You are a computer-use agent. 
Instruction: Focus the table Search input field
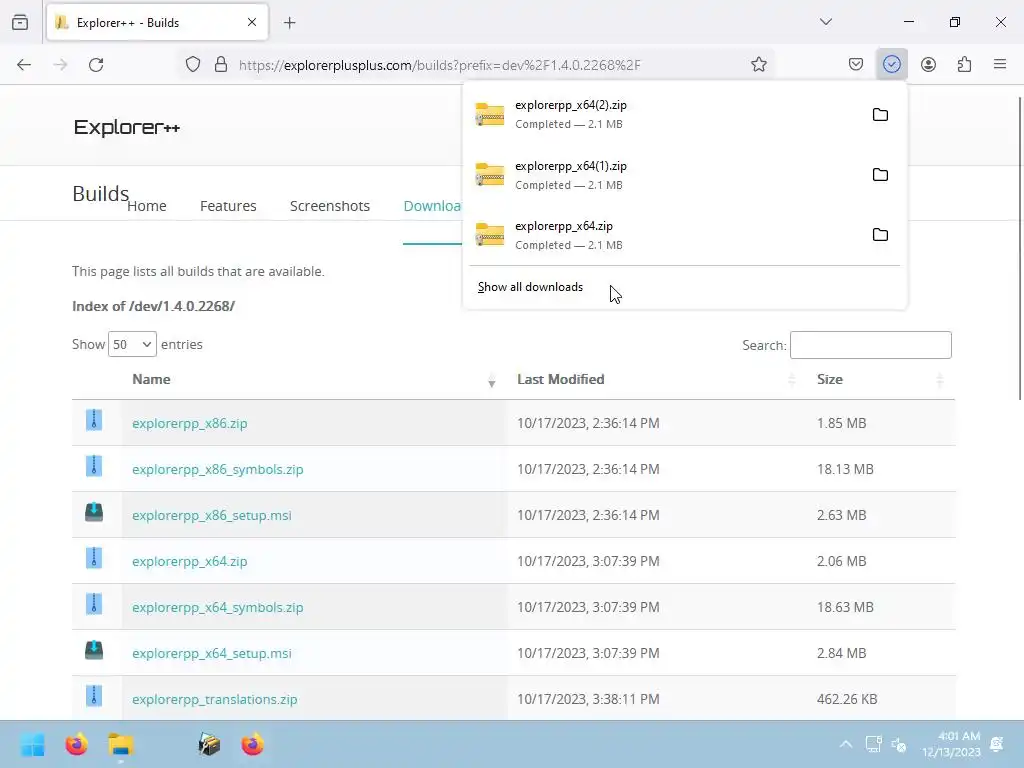(x=871, y=345)
